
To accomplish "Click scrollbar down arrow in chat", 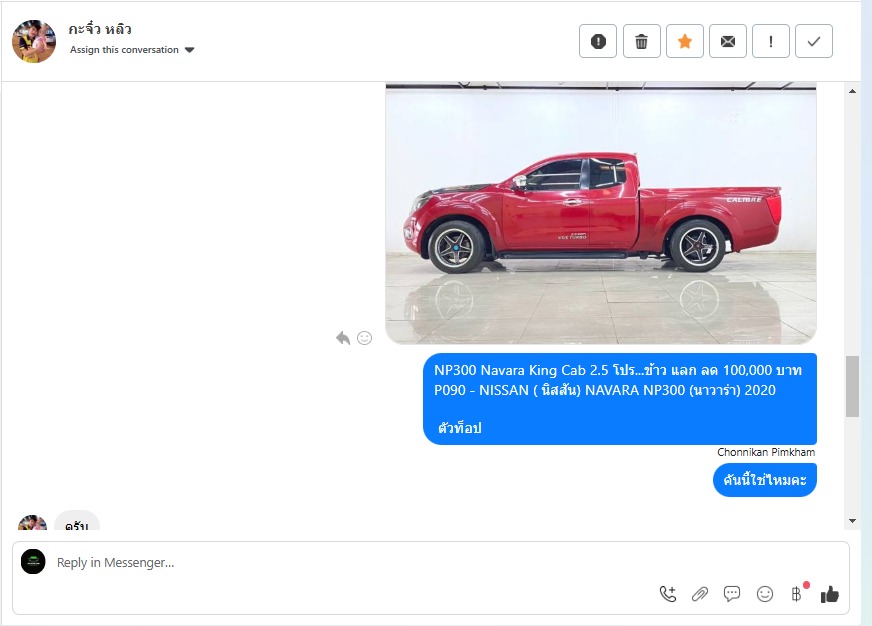I will [x=852, y=521].
